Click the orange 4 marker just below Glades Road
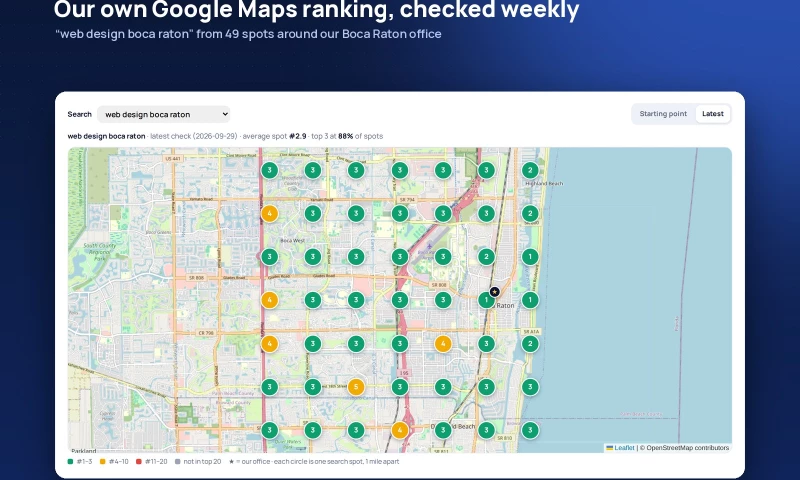This screenshot has height=480, width=800. point(269,300)
